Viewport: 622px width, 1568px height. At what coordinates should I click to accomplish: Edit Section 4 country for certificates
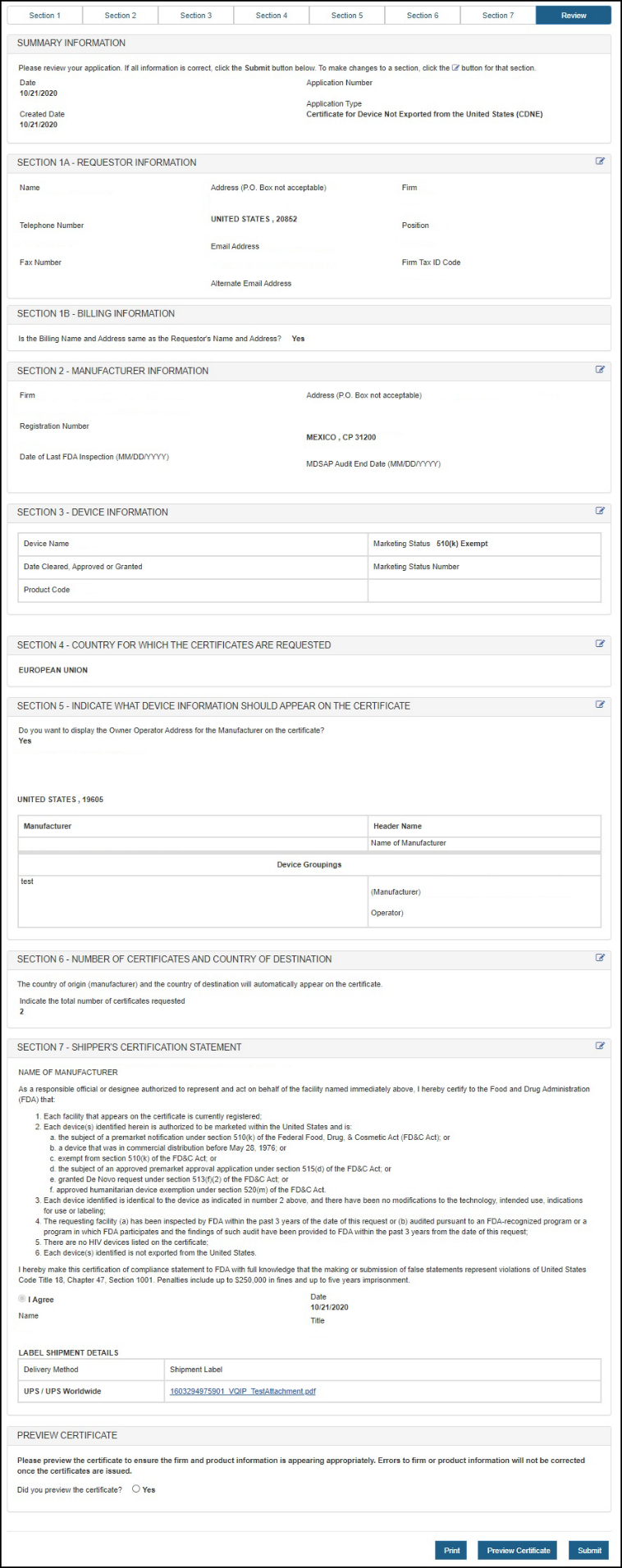(x=600, y=644)
